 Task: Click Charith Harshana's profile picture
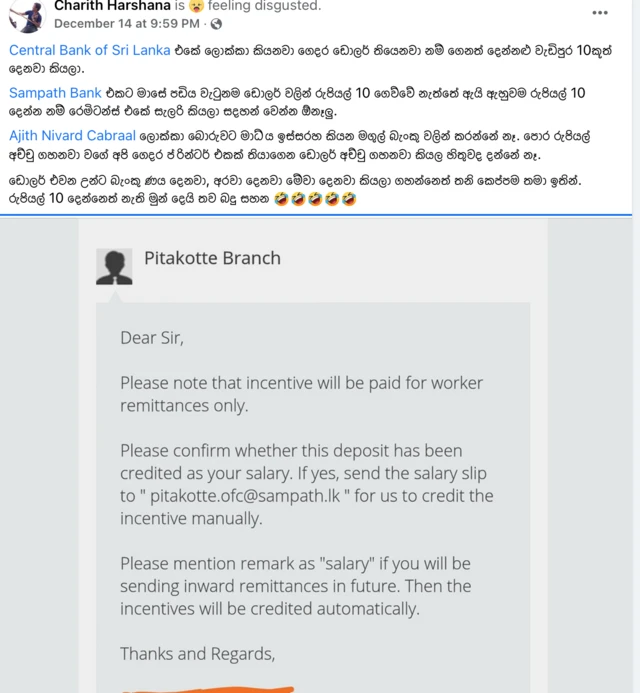(26, 14)
